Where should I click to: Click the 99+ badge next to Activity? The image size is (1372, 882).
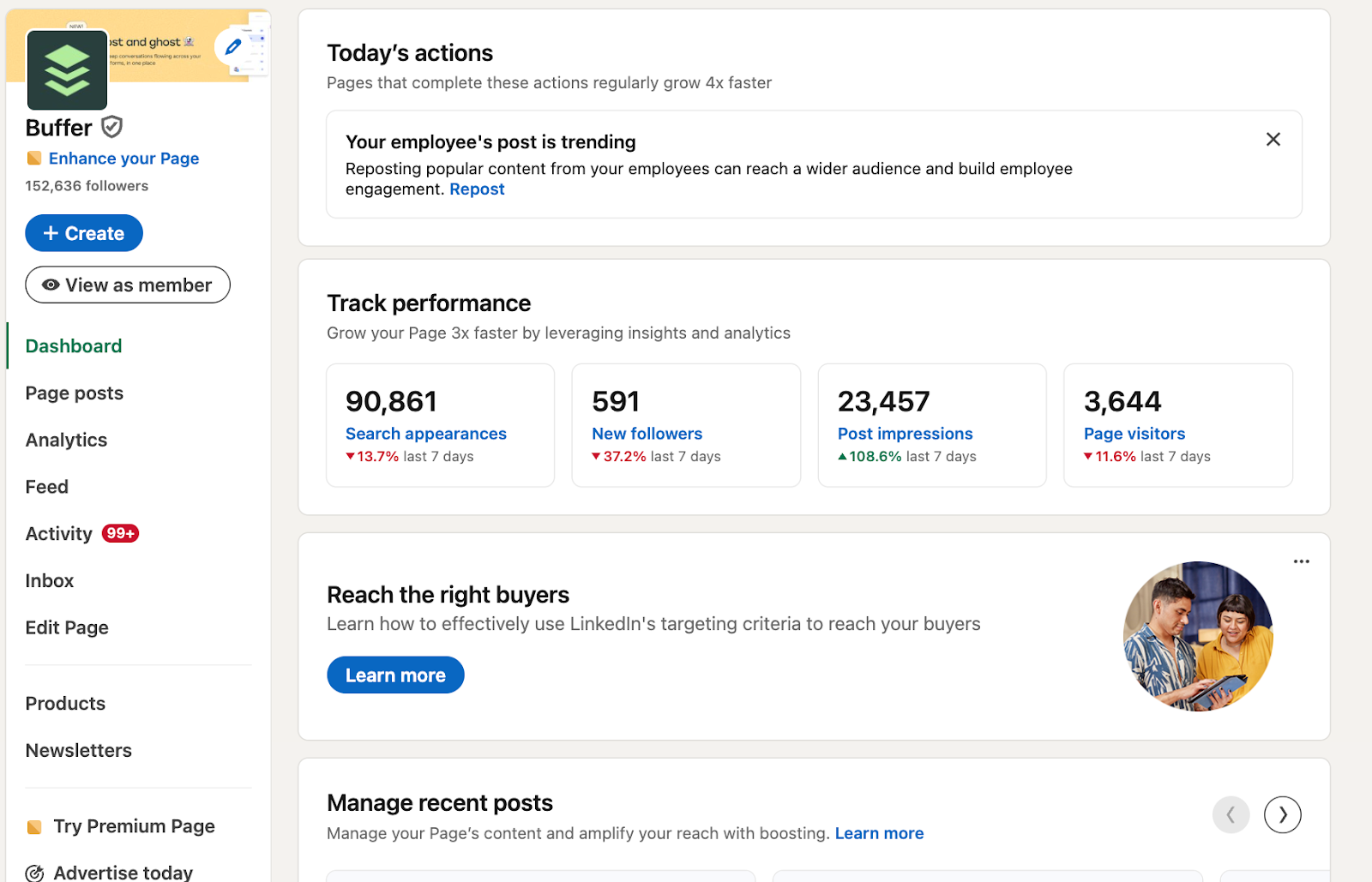point(121,533)
